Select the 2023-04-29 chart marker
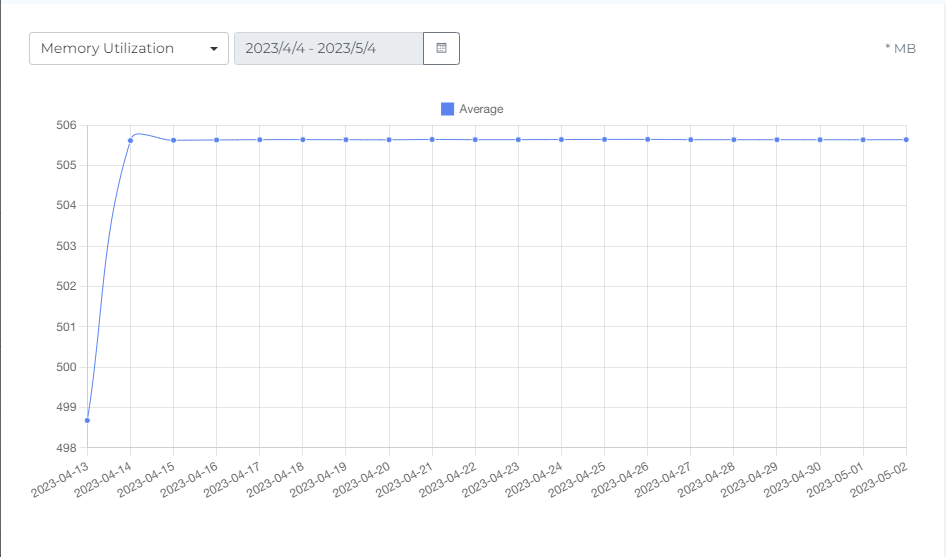 777,139
